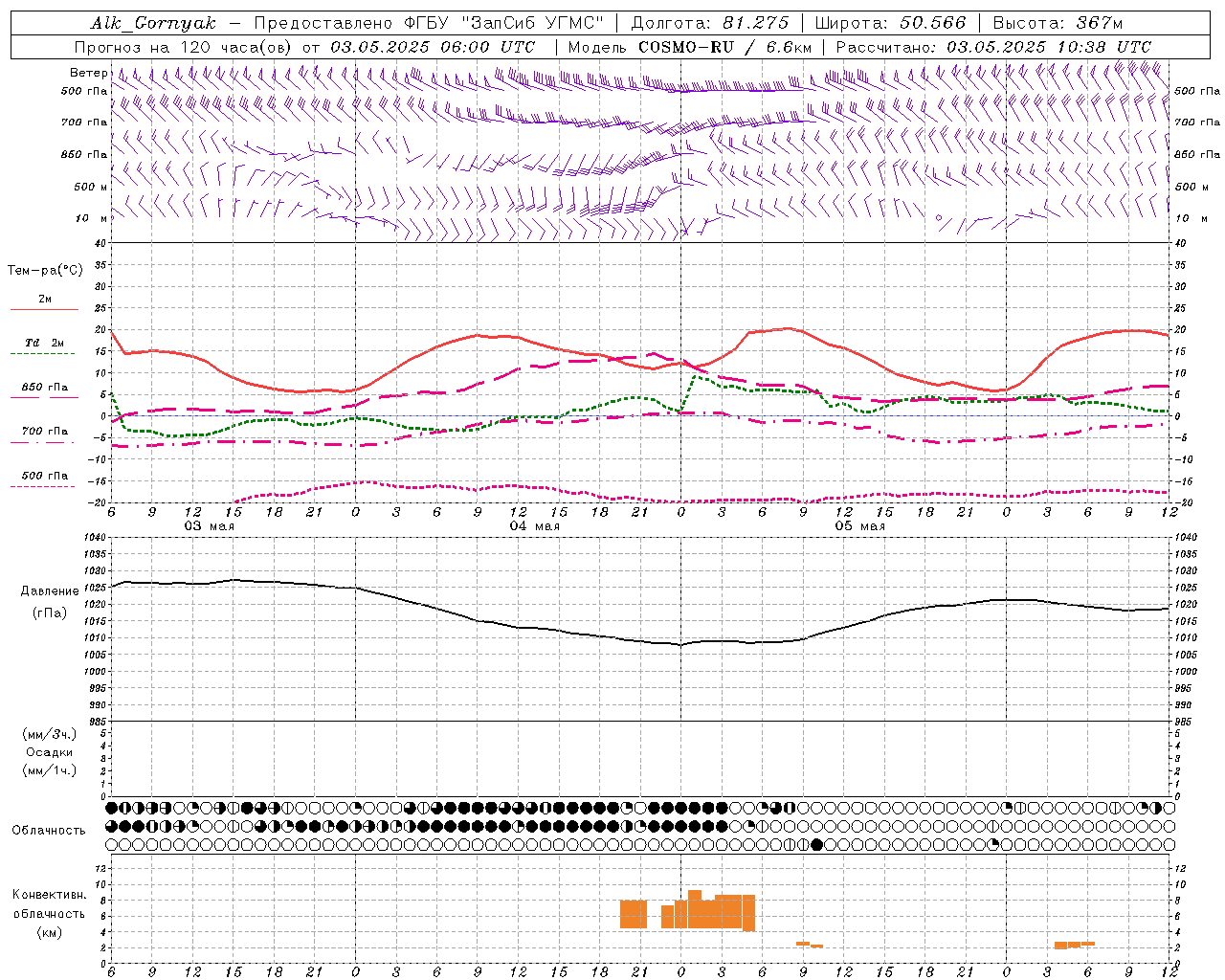Click the '(км)' unit label under convective cloudiness
This screenshot has width=1225, height=980.
tap(50, 932)
